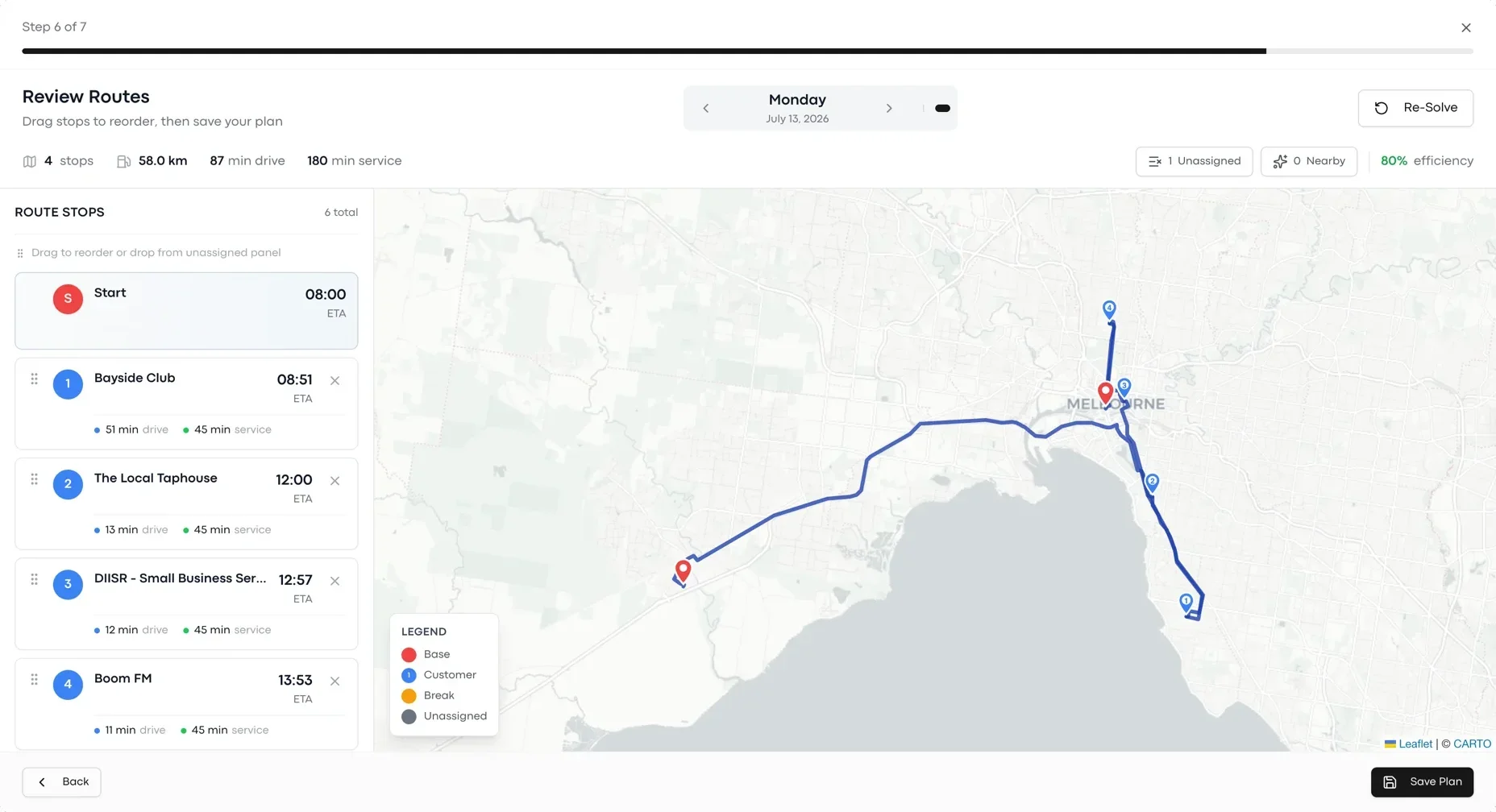
Task: Click the 12:57 ETA value
Action: 295,580
